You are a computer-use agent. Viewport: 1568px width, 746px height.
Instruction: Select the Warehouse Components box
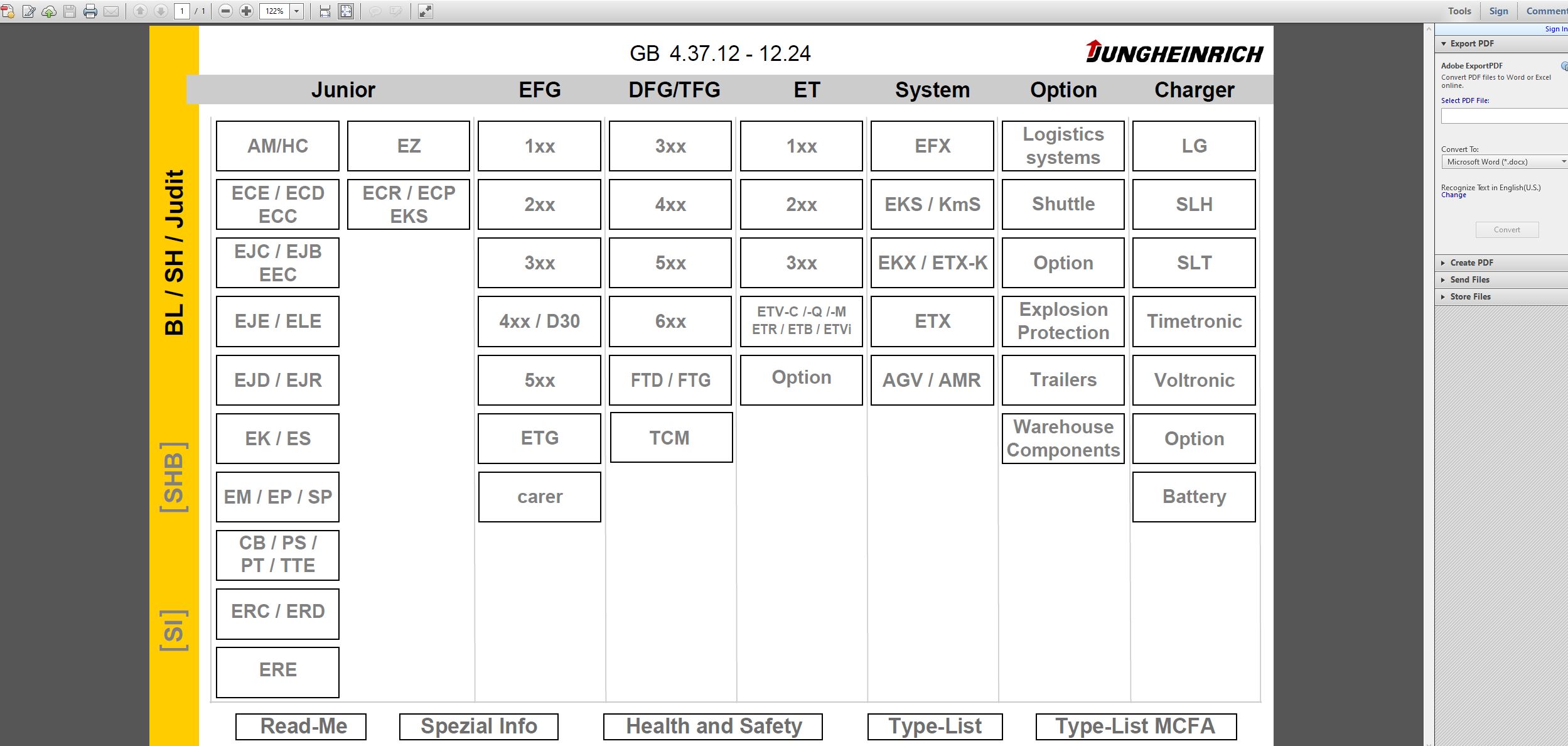coord(1063,438)
